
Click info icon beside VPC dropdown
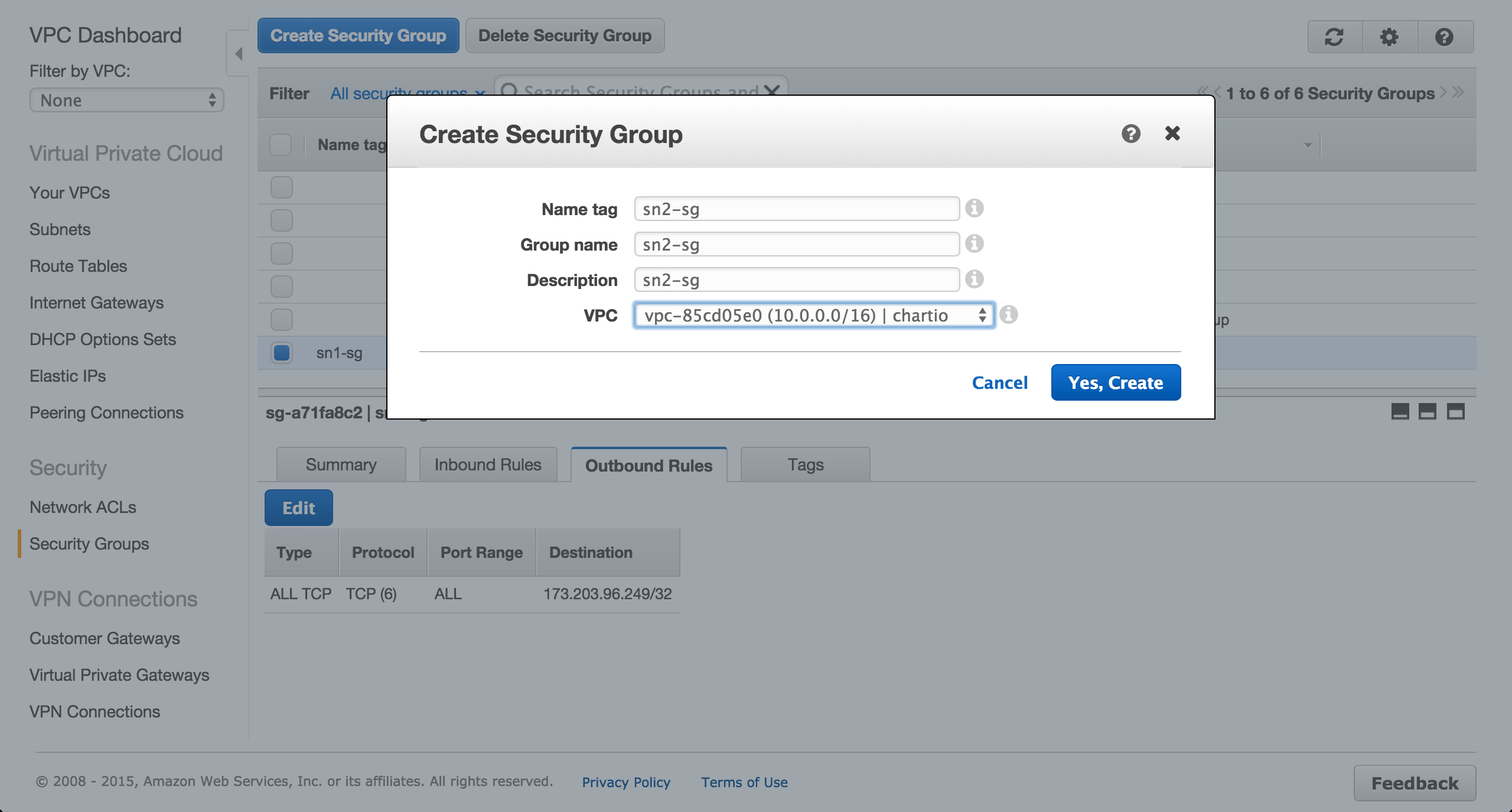coord(1009,314)
